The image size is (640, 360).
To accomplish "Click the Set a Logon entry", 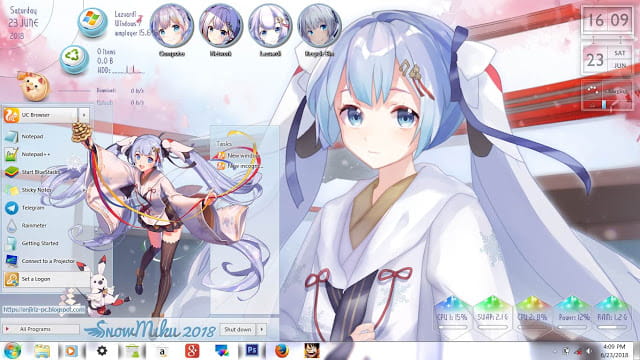I will [x=47, y=279].
